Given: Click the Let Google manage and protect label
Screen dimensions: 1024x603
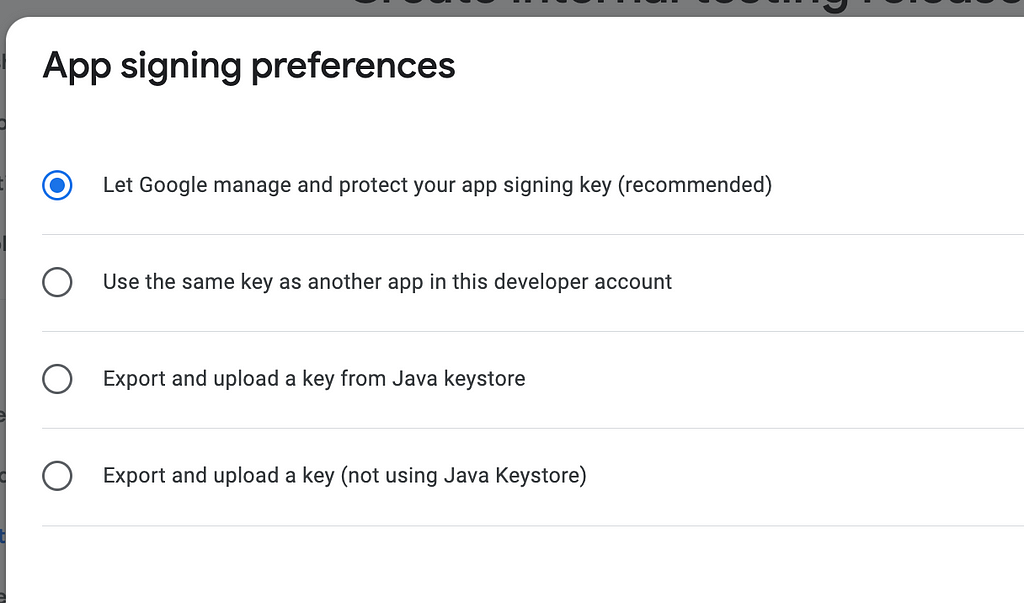Looking at the screenshot, I should 437,185.
